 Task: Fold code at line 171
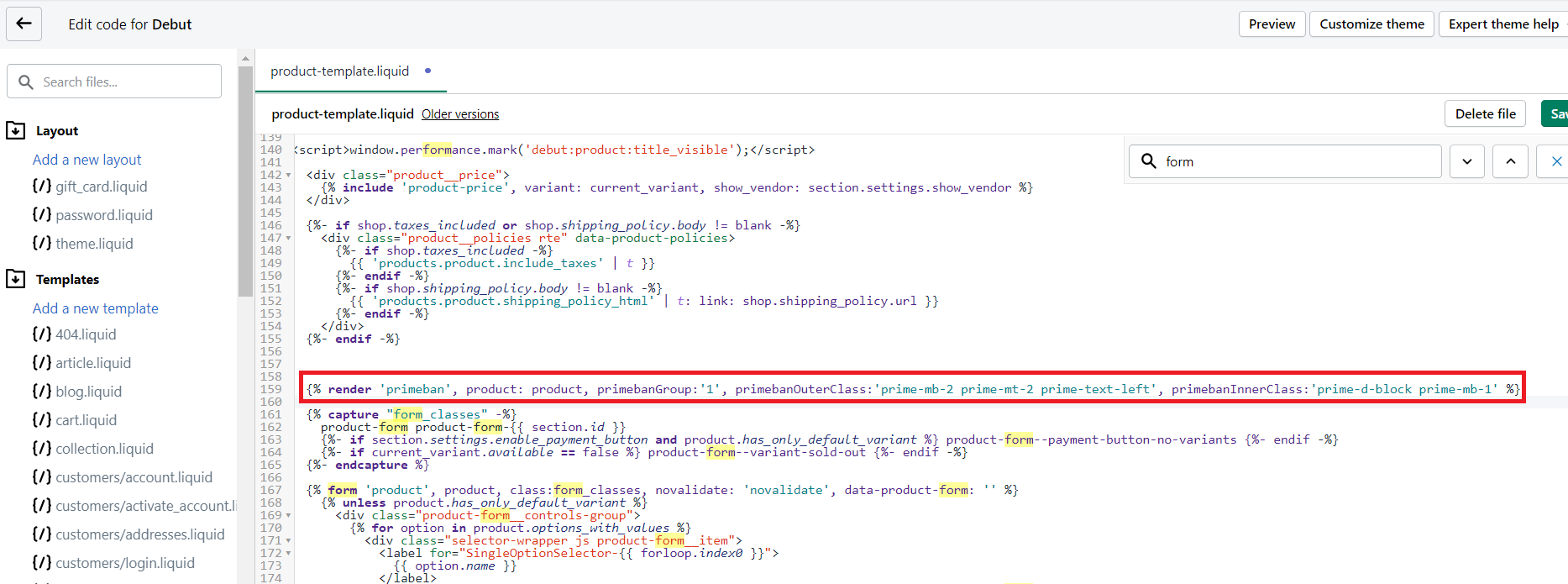click(x=288, y=541)
